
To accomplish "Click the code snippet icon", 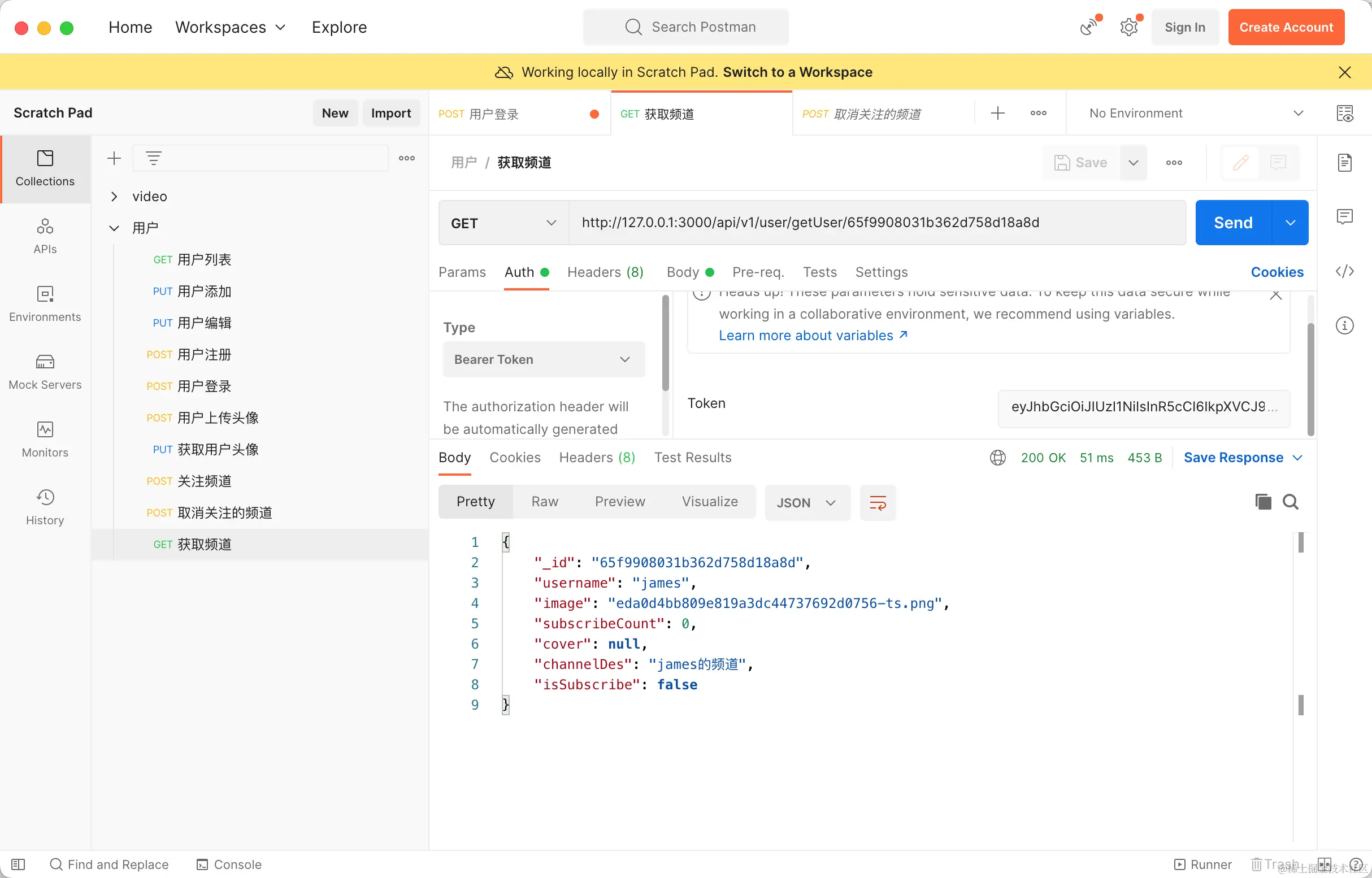I will (1344, 271).
